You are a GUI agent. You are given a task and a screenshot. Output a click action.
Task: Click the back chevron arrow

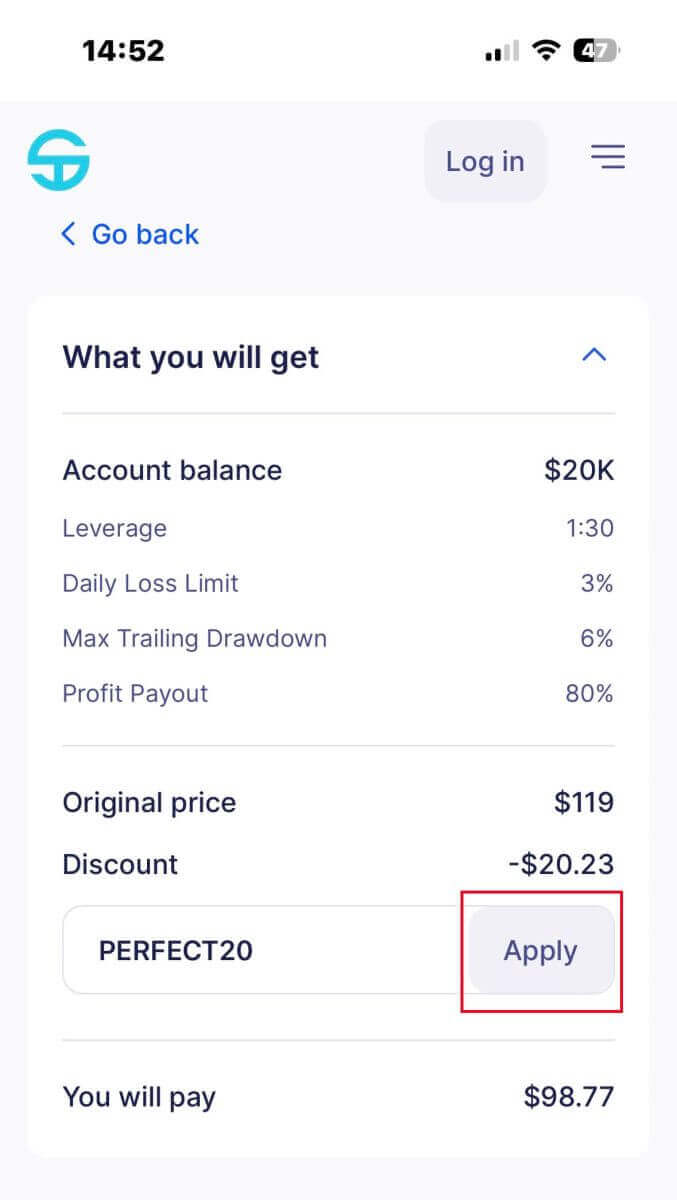tap(67, 233)
